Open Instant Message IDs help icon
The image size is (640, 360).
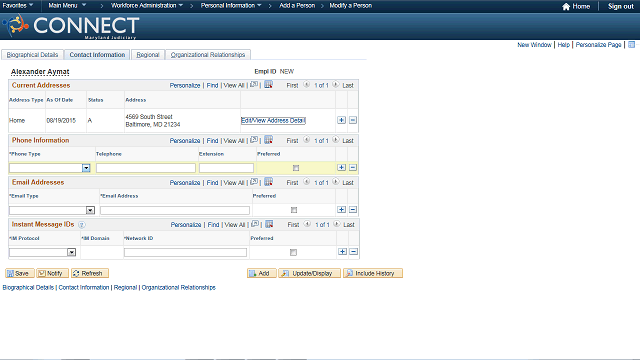coord(81,224)
